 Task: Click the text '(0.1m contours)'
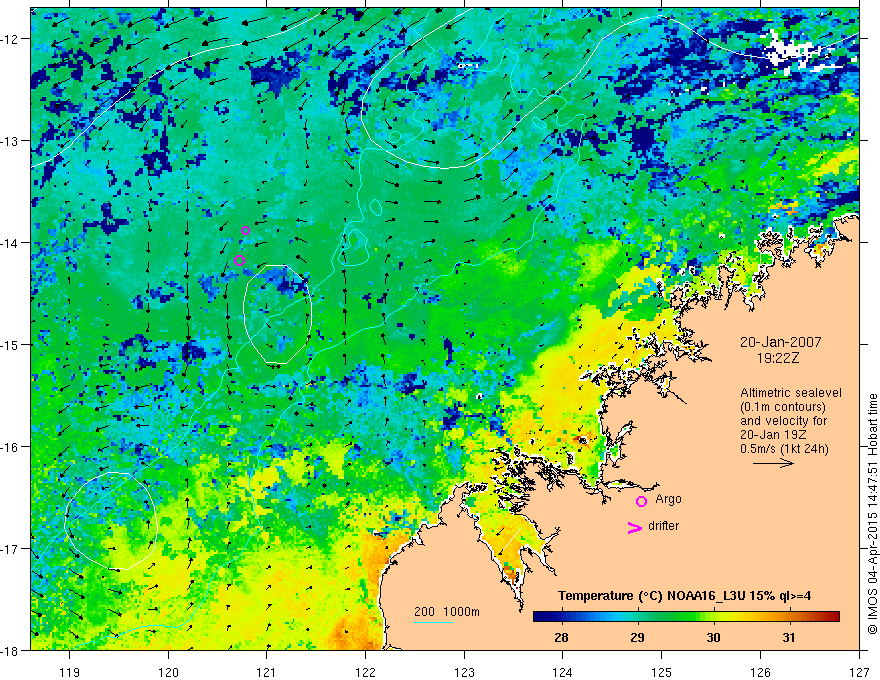783,407
